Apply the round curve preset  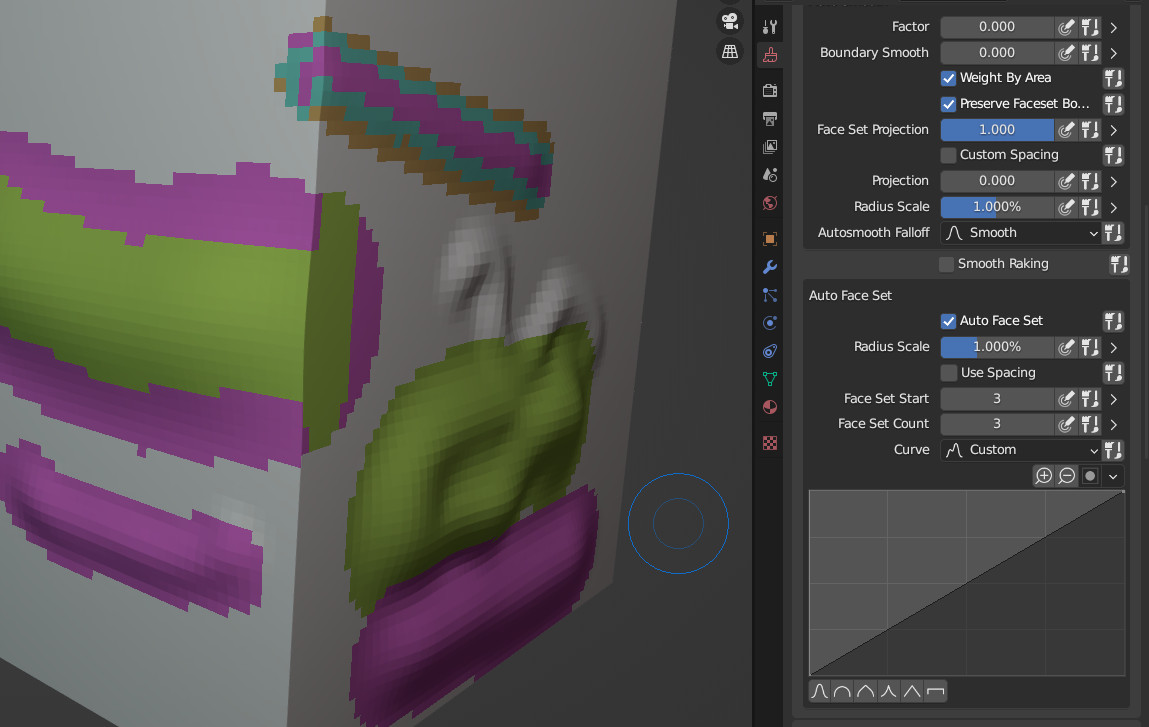click(843, 691)
